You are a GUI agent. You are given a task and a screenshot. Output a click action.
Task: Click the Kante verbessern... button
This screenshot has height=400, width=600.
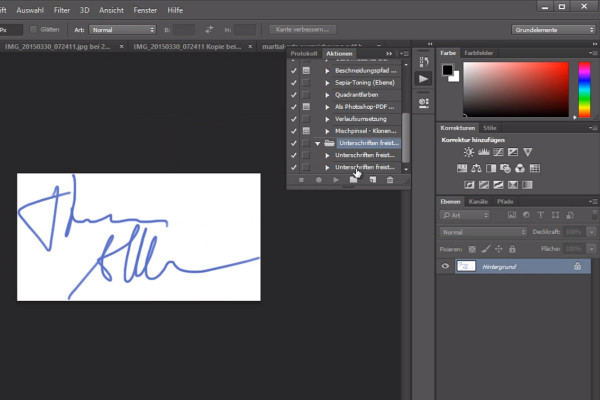(302, 29)
